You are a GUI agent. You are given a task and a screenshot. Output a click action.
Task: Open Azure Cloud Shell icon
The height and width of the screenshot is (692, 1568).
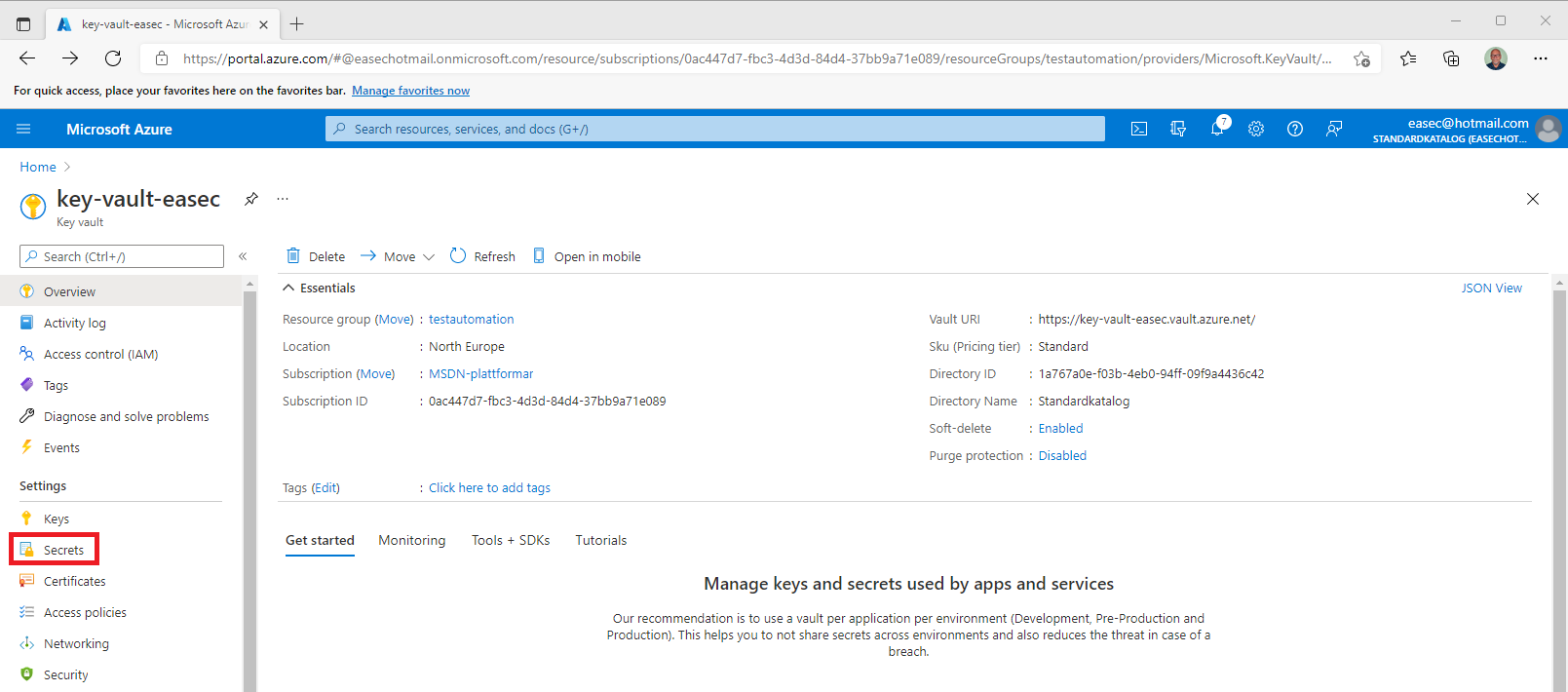point(1138,129)
